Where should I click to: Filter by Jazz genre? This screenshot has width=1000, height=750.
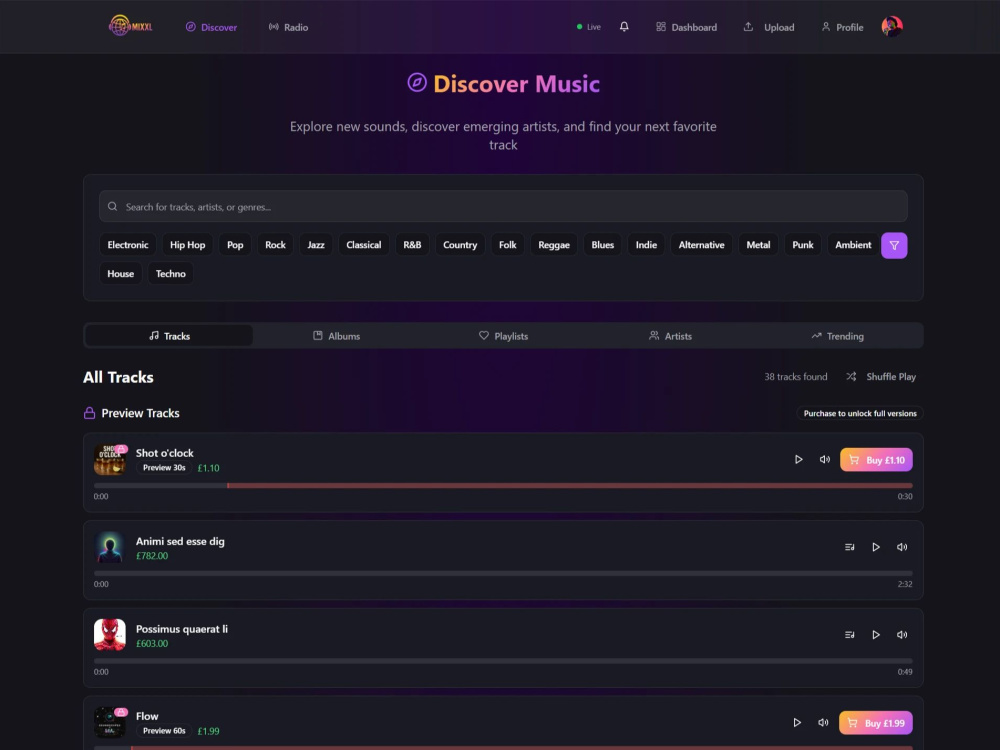pos(316,245)
